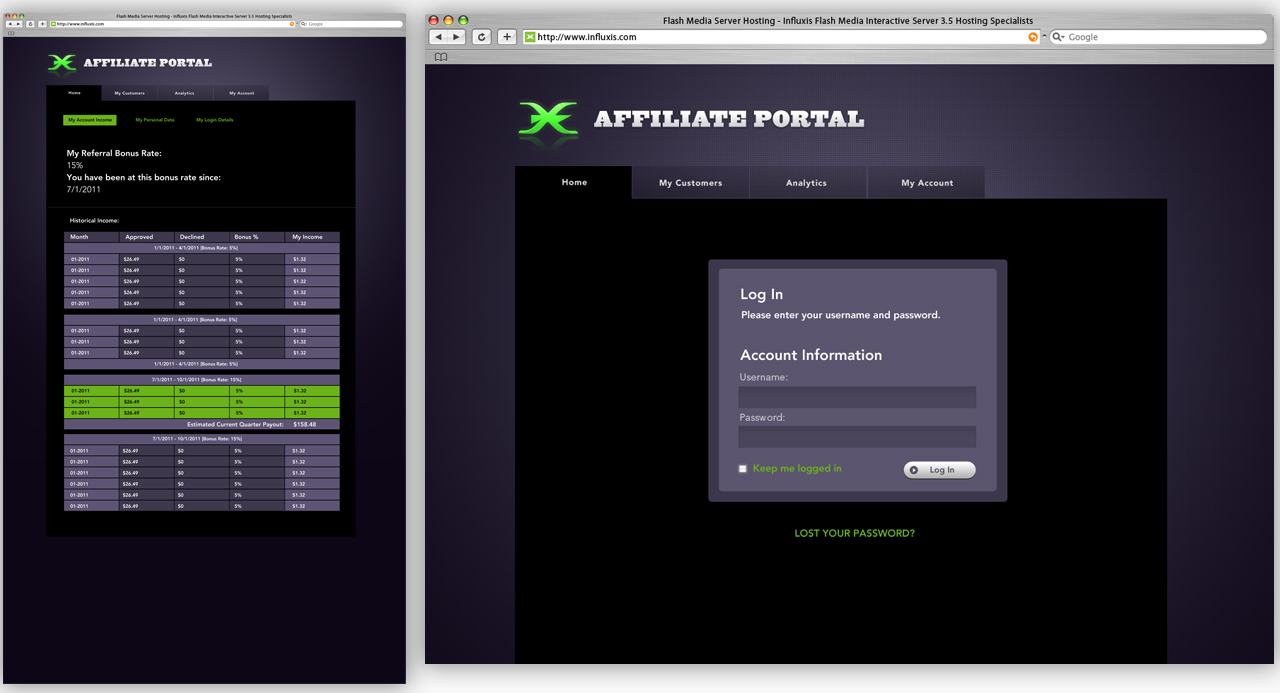Click inside the Password field
This screenshot has height=693, width=1280.
coord(856,436)
